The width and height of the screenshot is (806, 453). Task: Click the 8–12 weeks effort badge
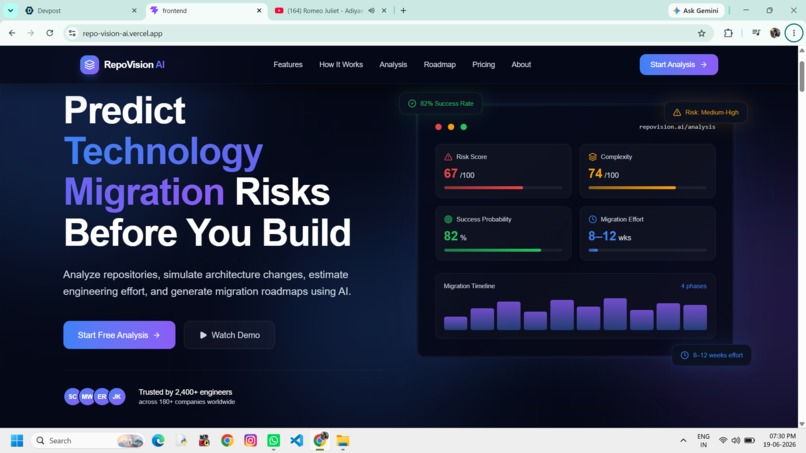point(711,355)
